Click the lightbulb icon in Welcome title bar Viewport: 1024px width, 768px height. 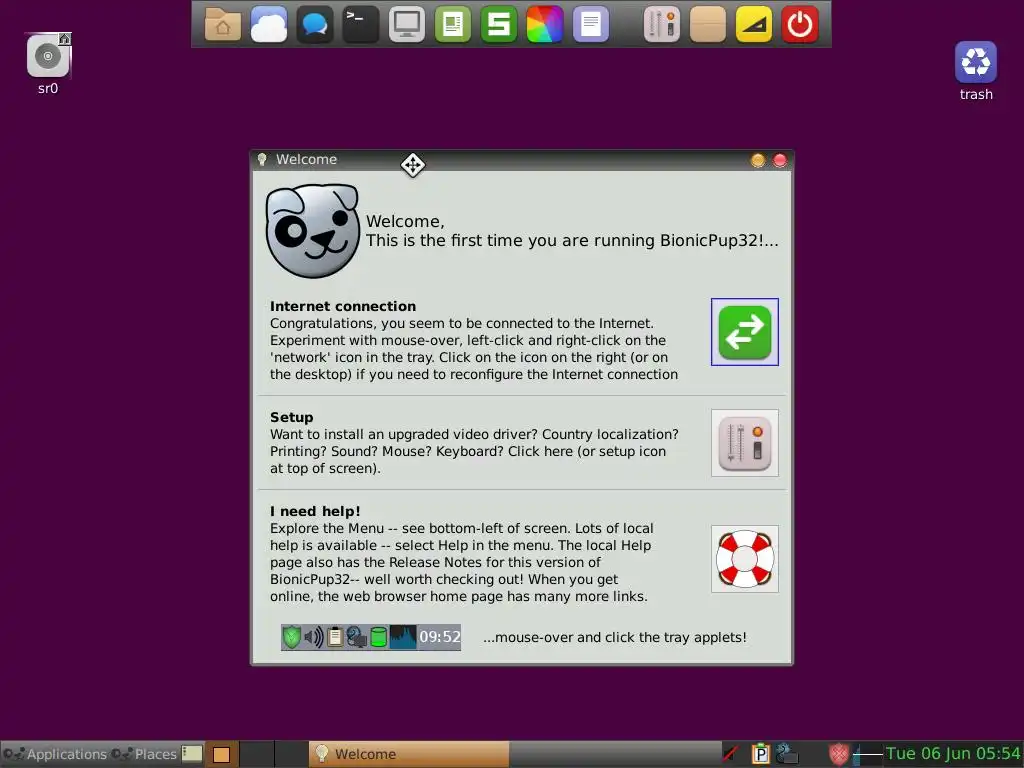tap(262, 159)
